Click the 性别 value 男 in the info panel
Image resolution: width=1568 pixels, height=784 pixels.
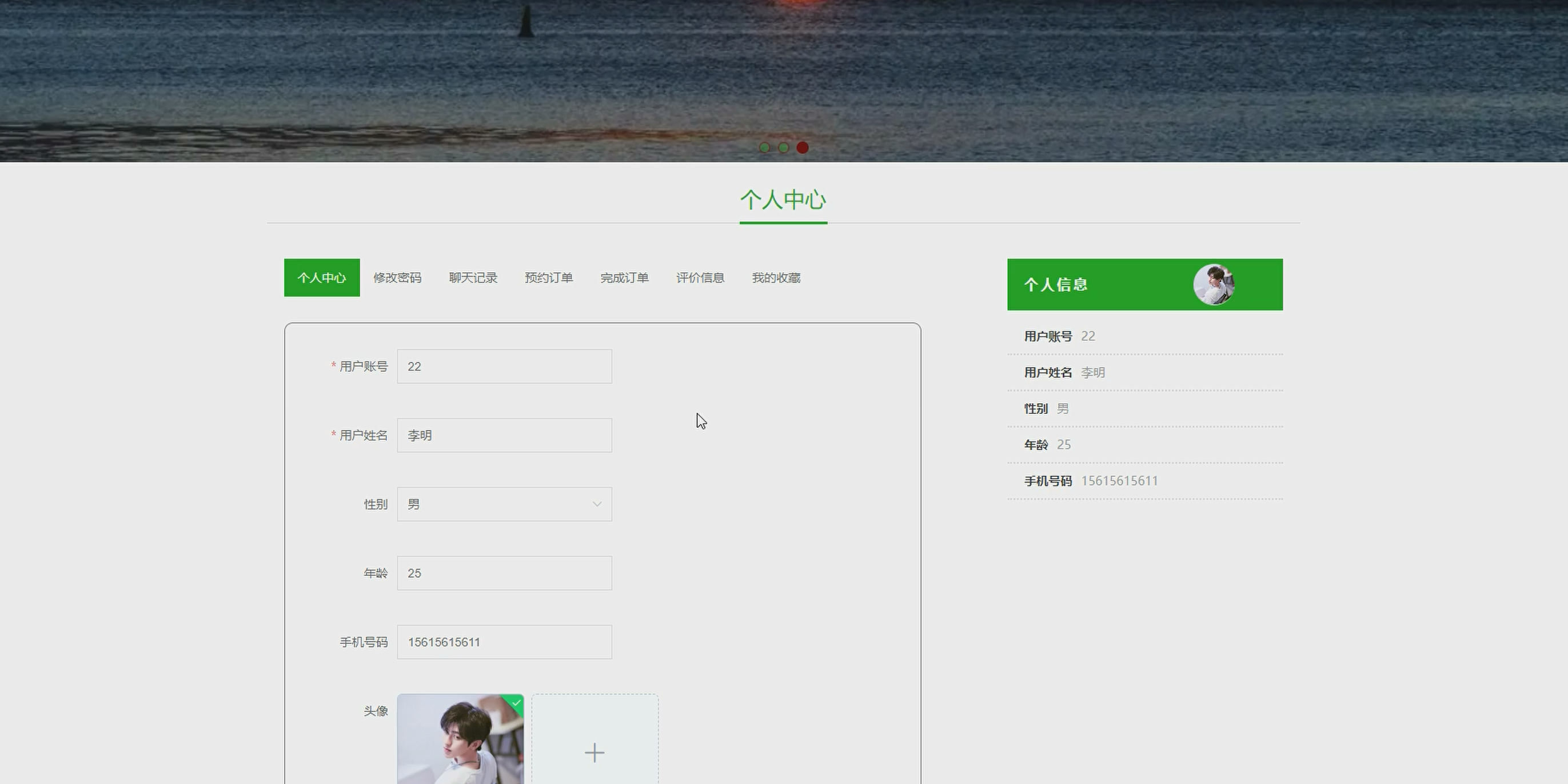point(1063,408)
